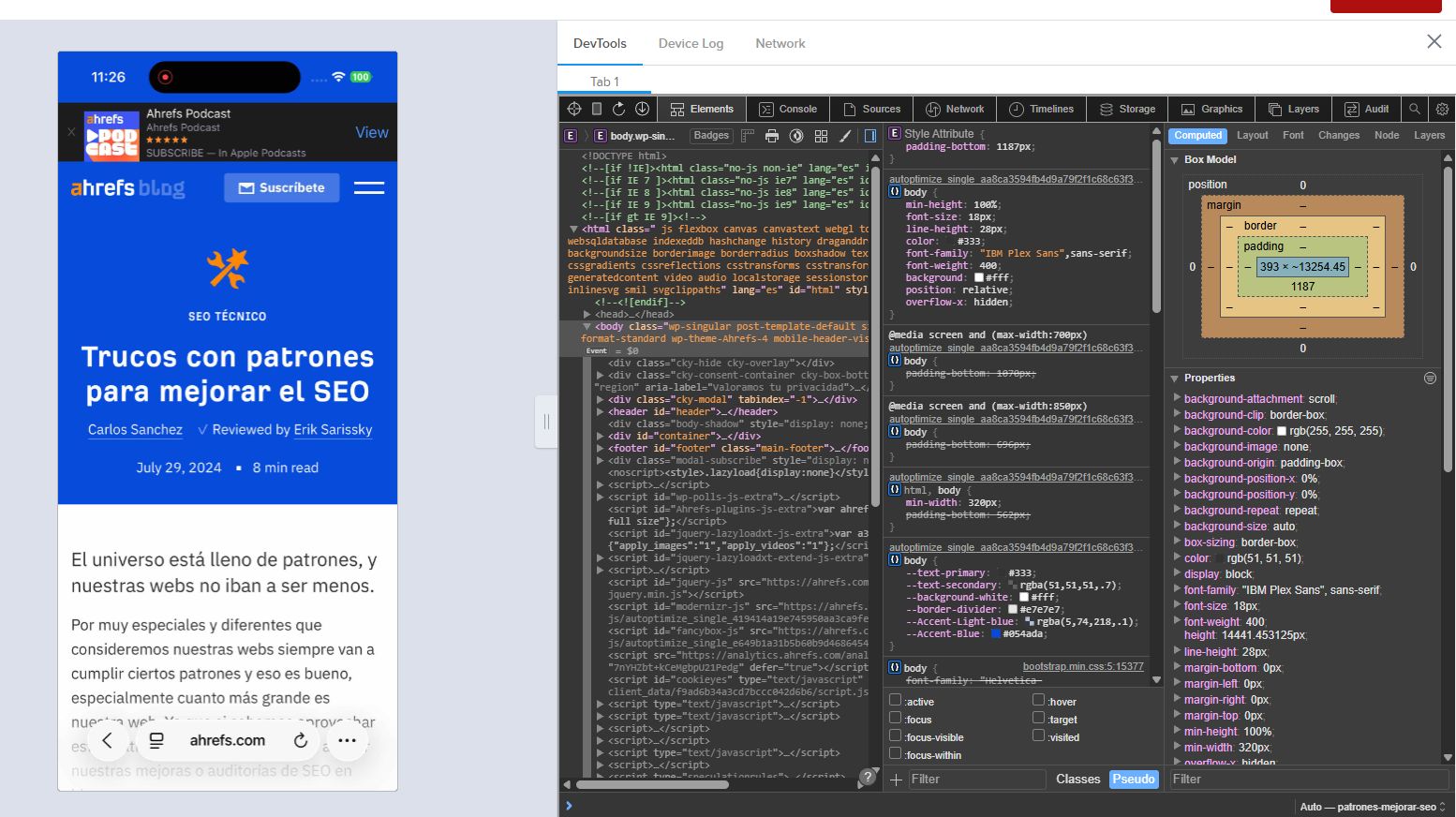Collapse the Box Model section
The image size is (1456, 817).
(x=1175, y=160)
